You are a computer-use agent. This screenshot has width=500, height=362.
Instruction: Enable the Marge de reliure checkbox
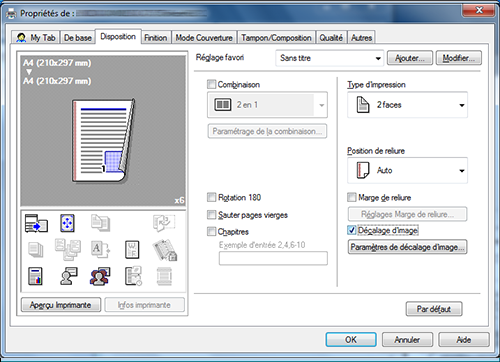coord(352,197)
